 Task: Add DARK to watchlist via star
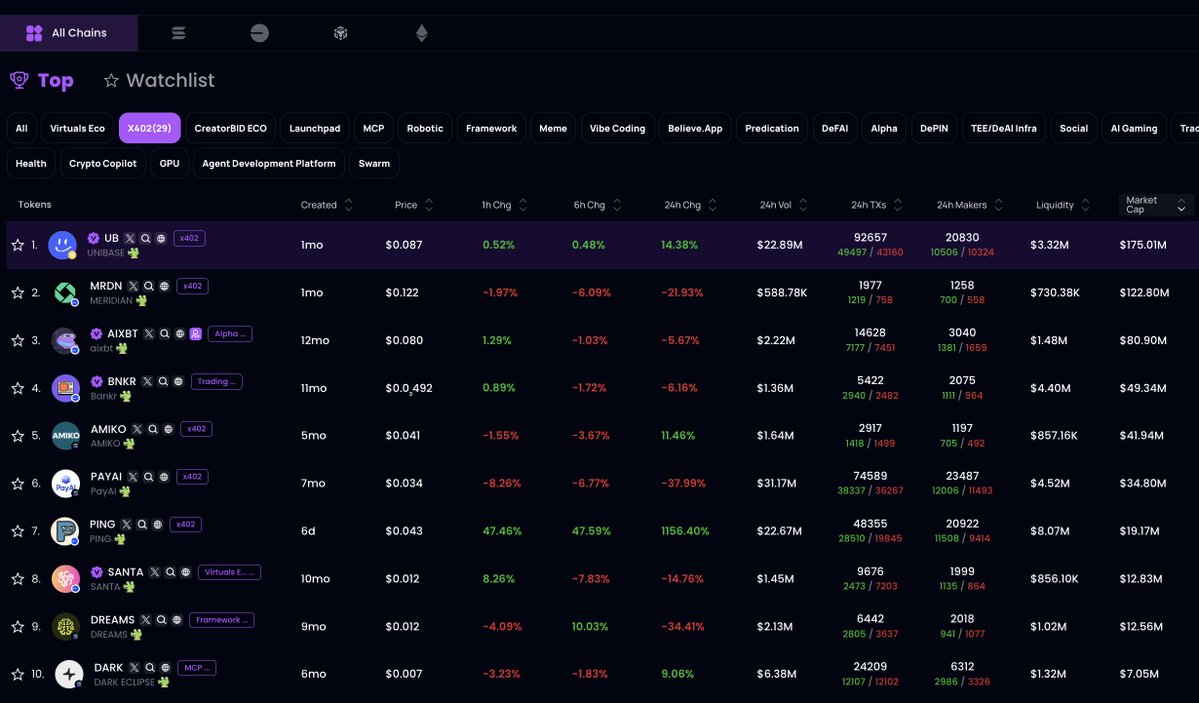[x=17, y=674]
